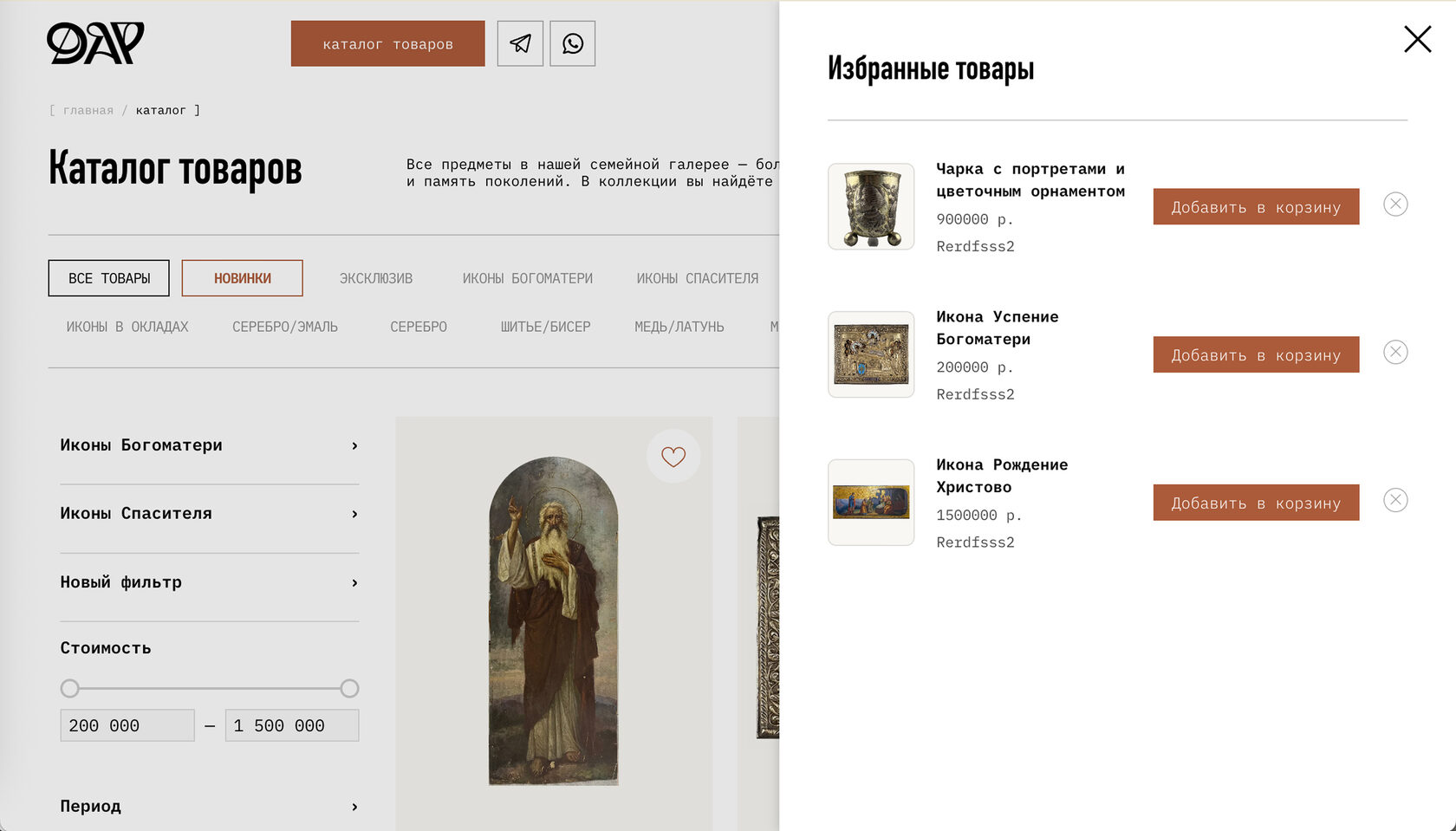Add Икона Успение Богоматери to cart
Viewport: 1456px width, 831px height.
1256,355
